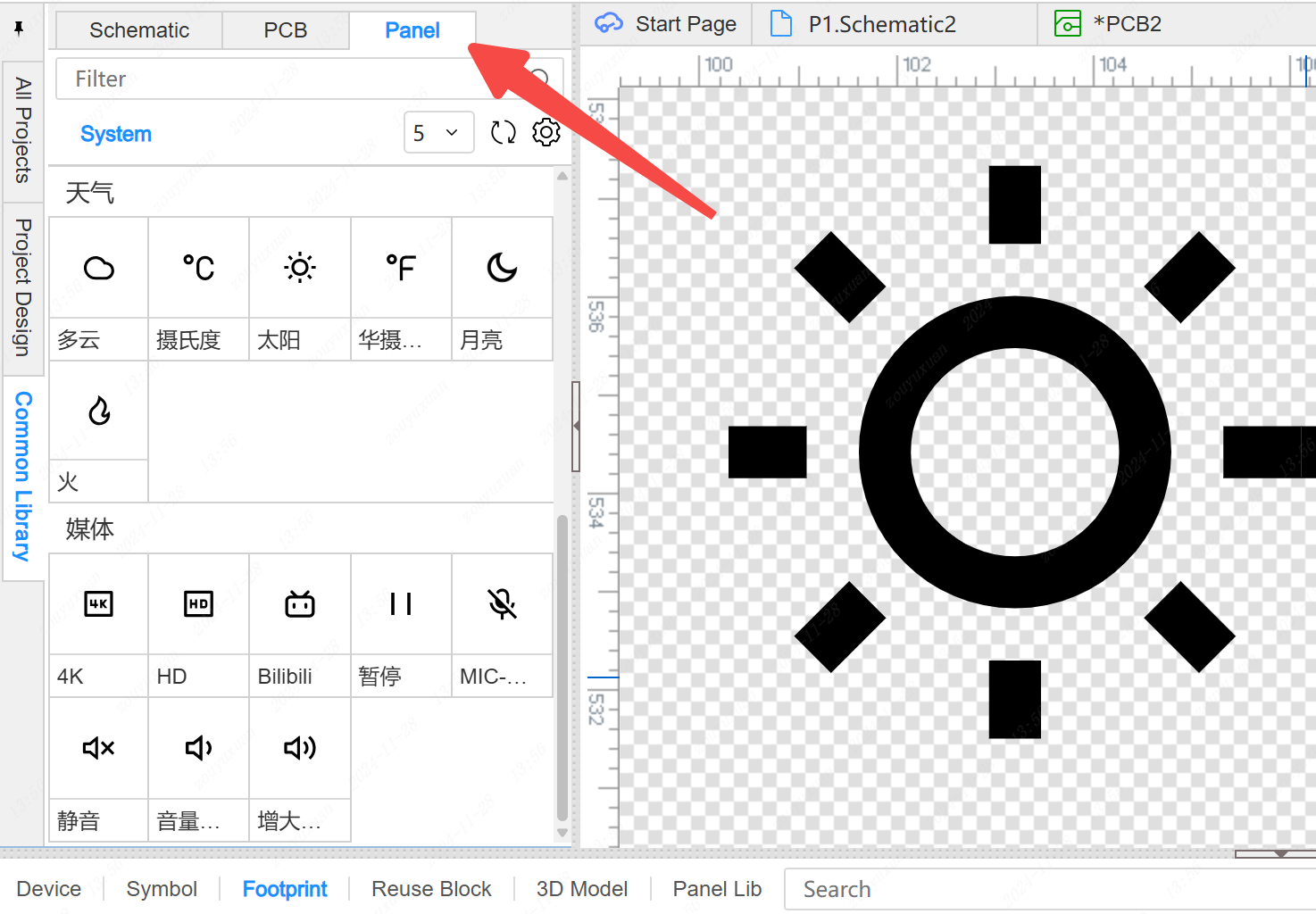Click the System library link
The width and height of the screenshot is (1316, 914).
116,134
